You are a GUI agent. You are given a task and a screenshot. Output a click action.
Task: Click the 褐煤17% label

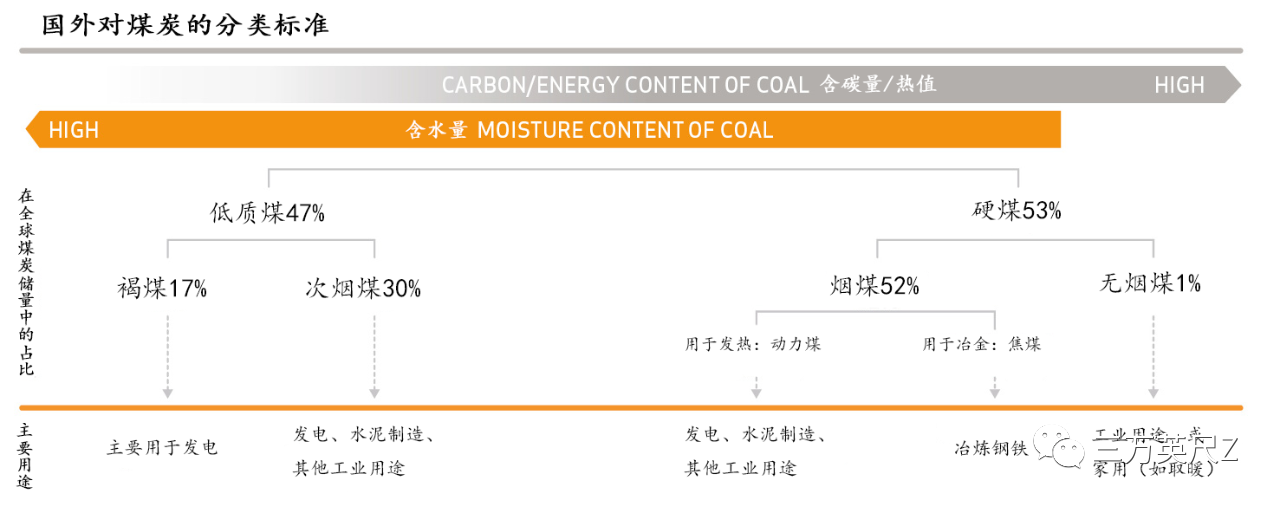pyautogui.click(x=162, y=288)
